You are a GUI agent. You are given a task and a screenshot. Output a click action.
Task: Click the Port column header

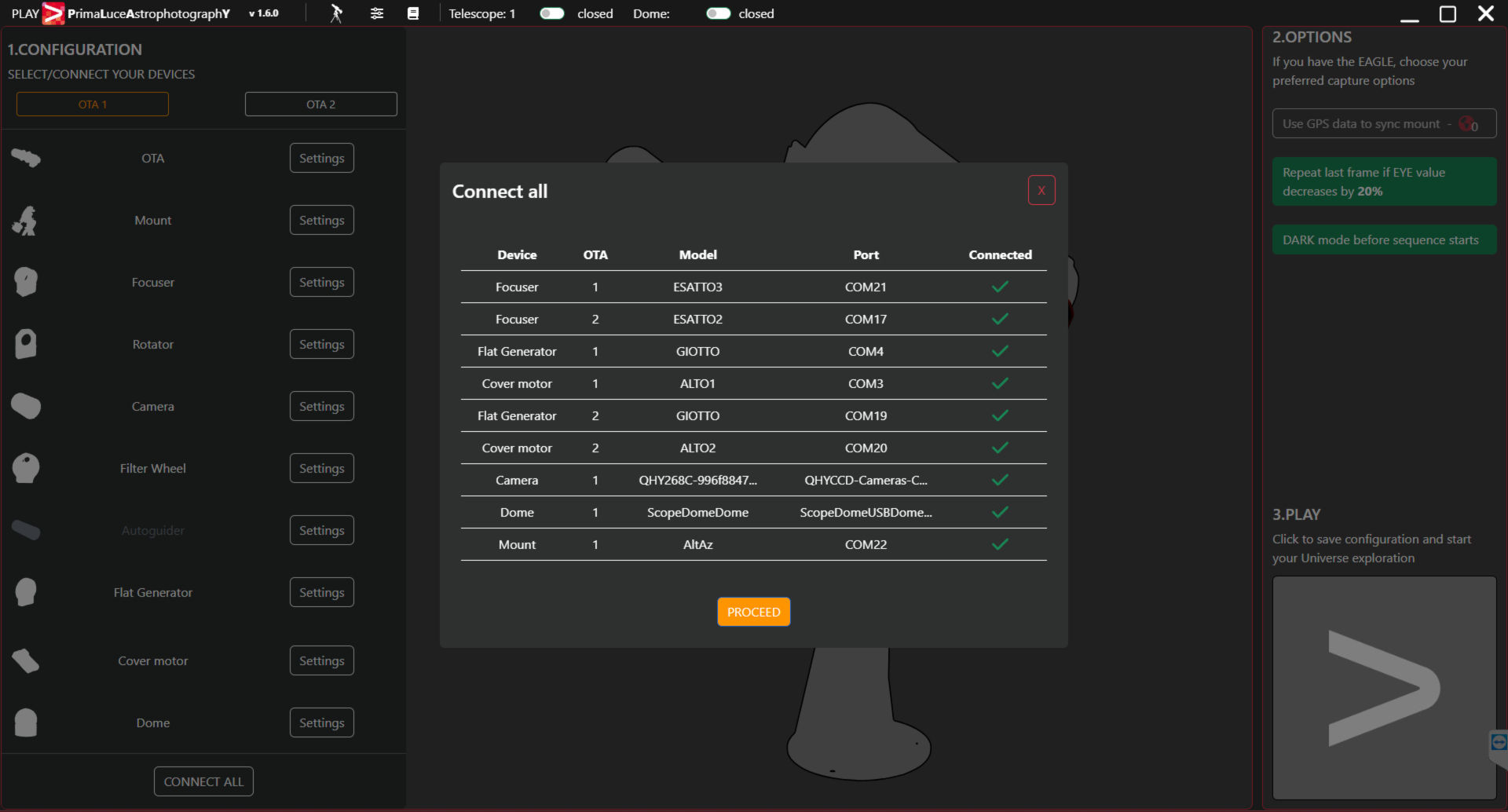[866, 254]
